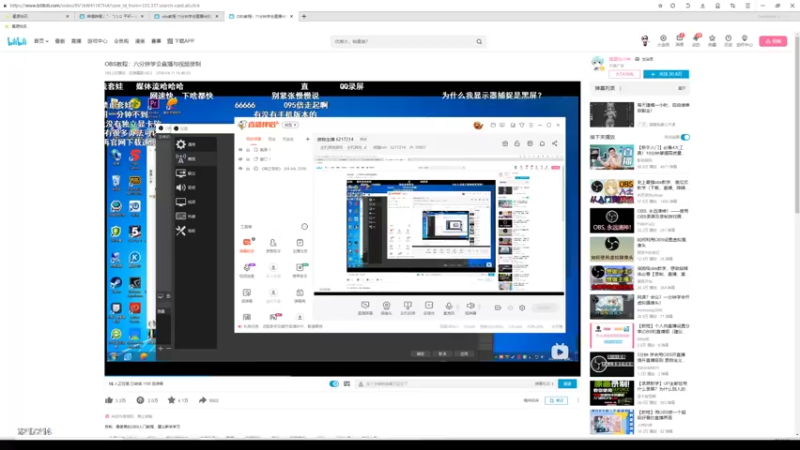This screenshot has width=800, height=450.
Task: Click the 笔记 notes button
Action: coord(556,401)
